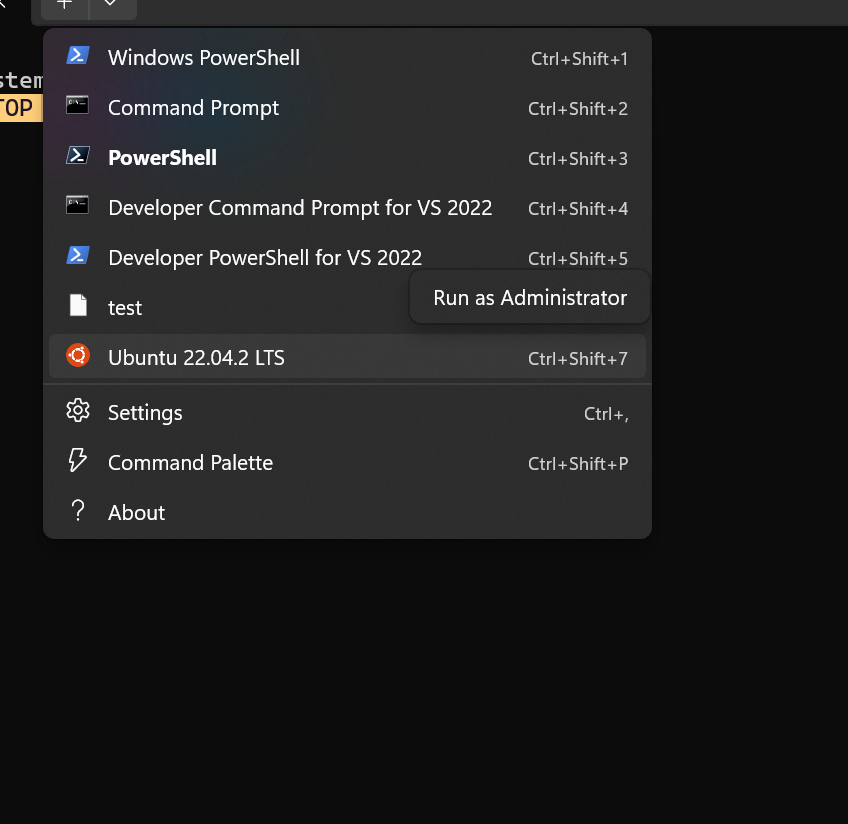Select the bold PowerShell profile icon

coord(78,157)
